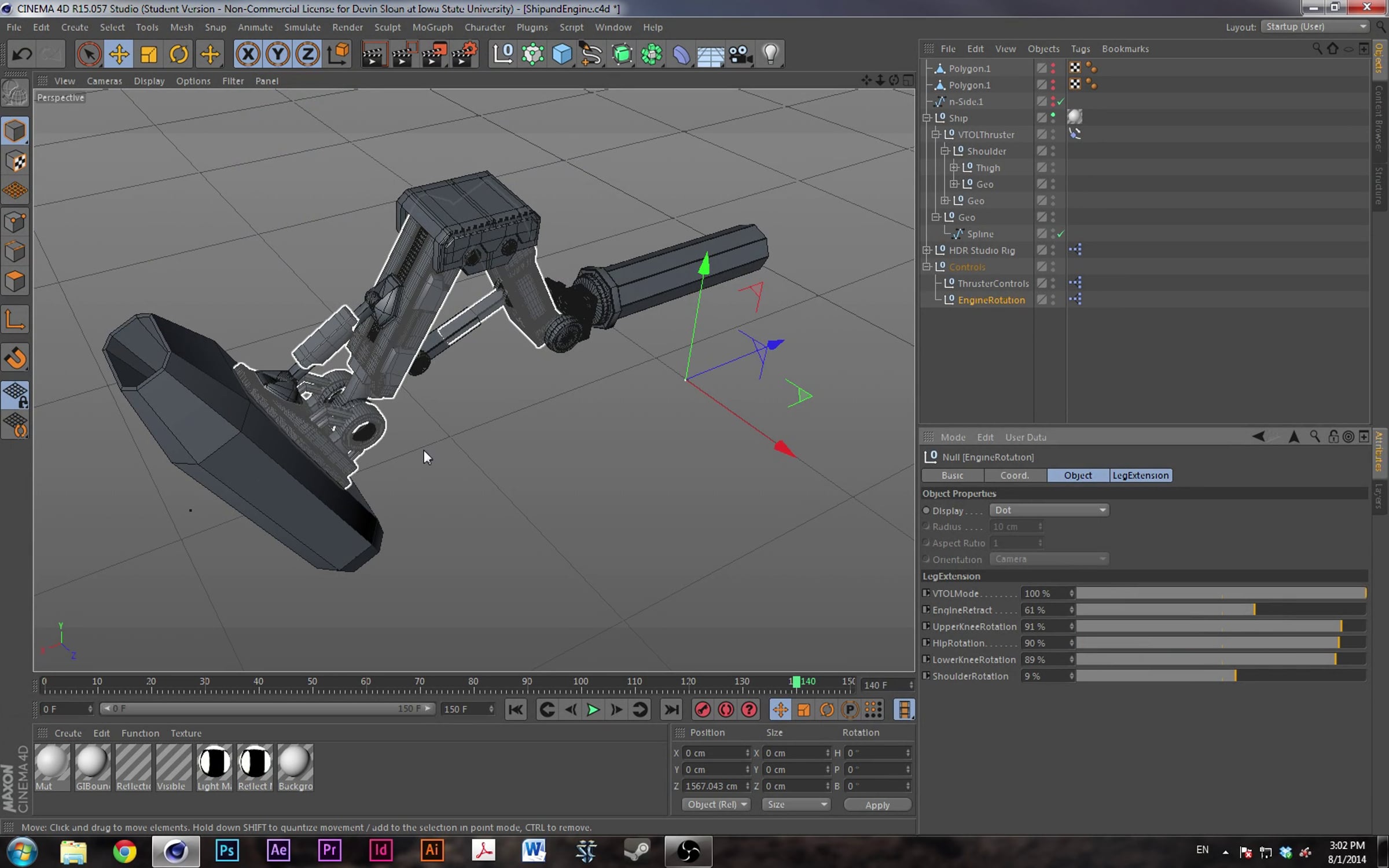Toggle the Display radio button

[926, 510]
